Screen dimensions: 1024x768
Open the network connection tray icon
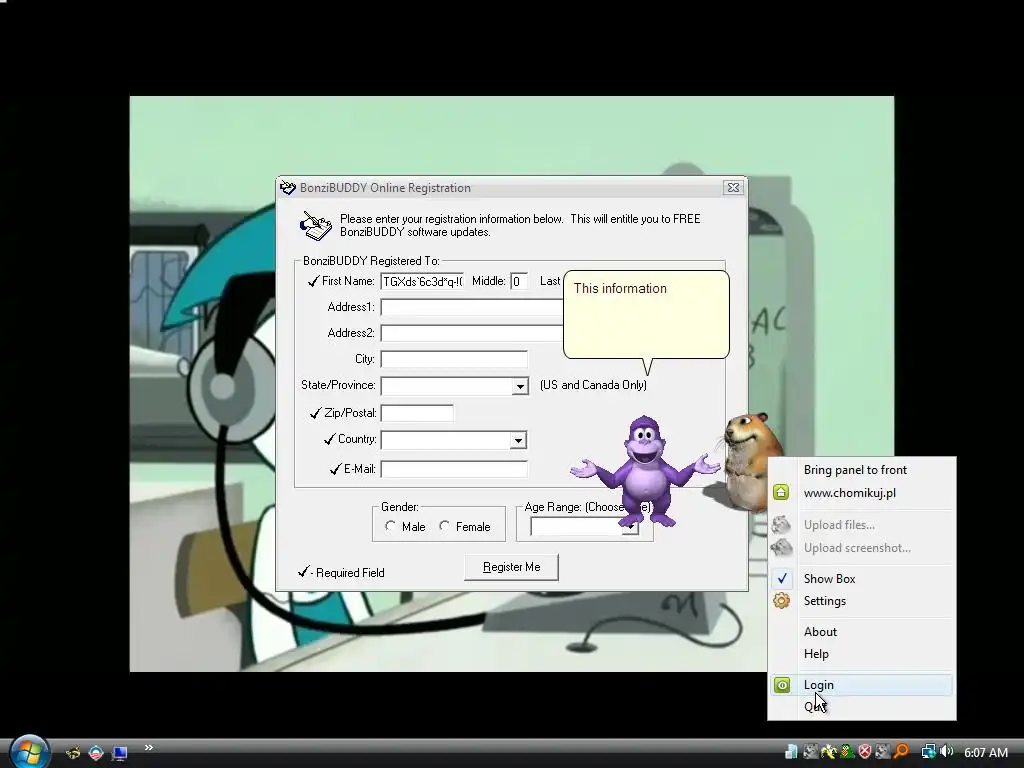tap(928, 752)
